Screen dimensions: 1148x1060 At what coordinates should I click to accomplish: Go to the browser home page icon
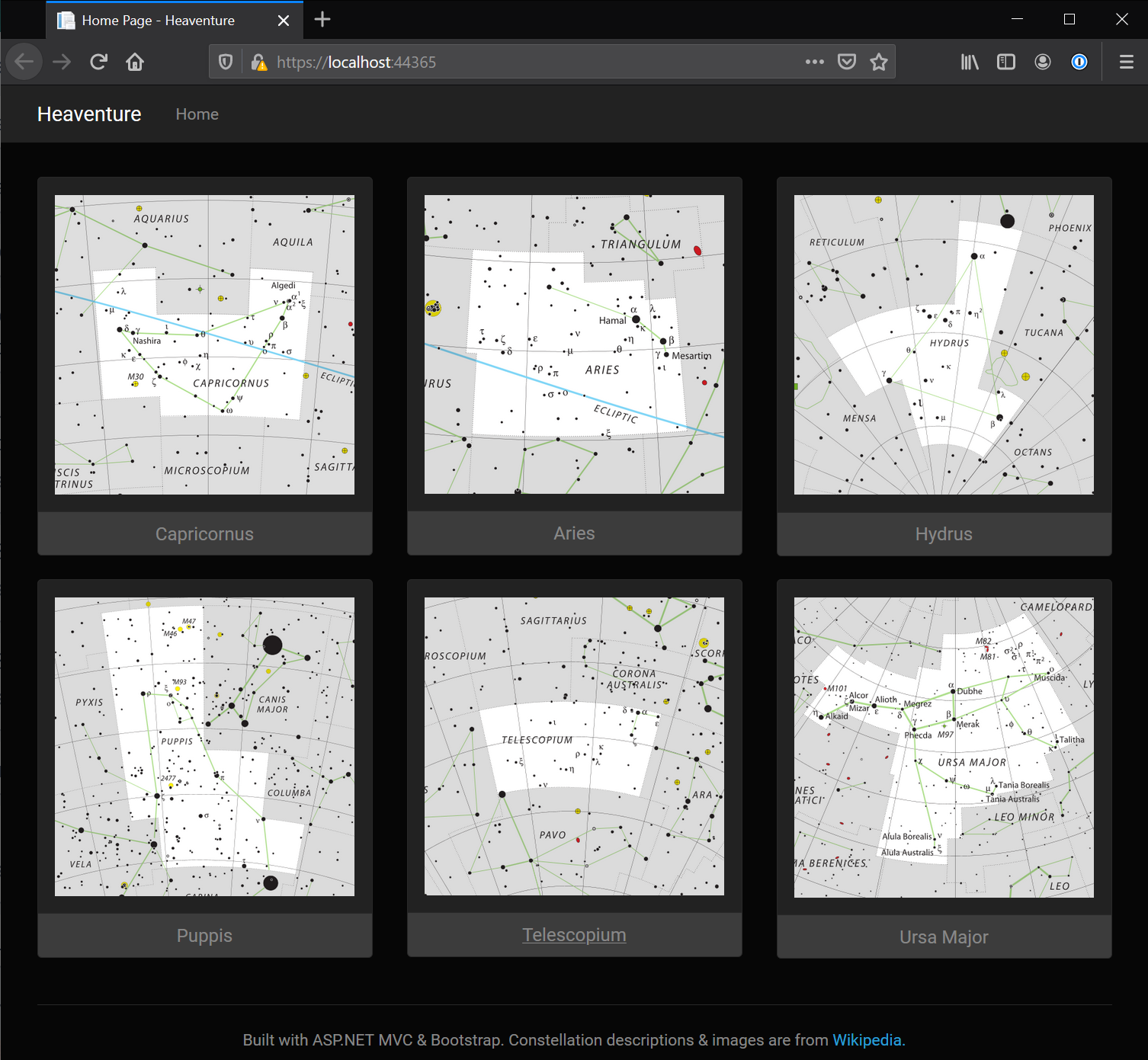pyautogui.click(x=135, y=62)
